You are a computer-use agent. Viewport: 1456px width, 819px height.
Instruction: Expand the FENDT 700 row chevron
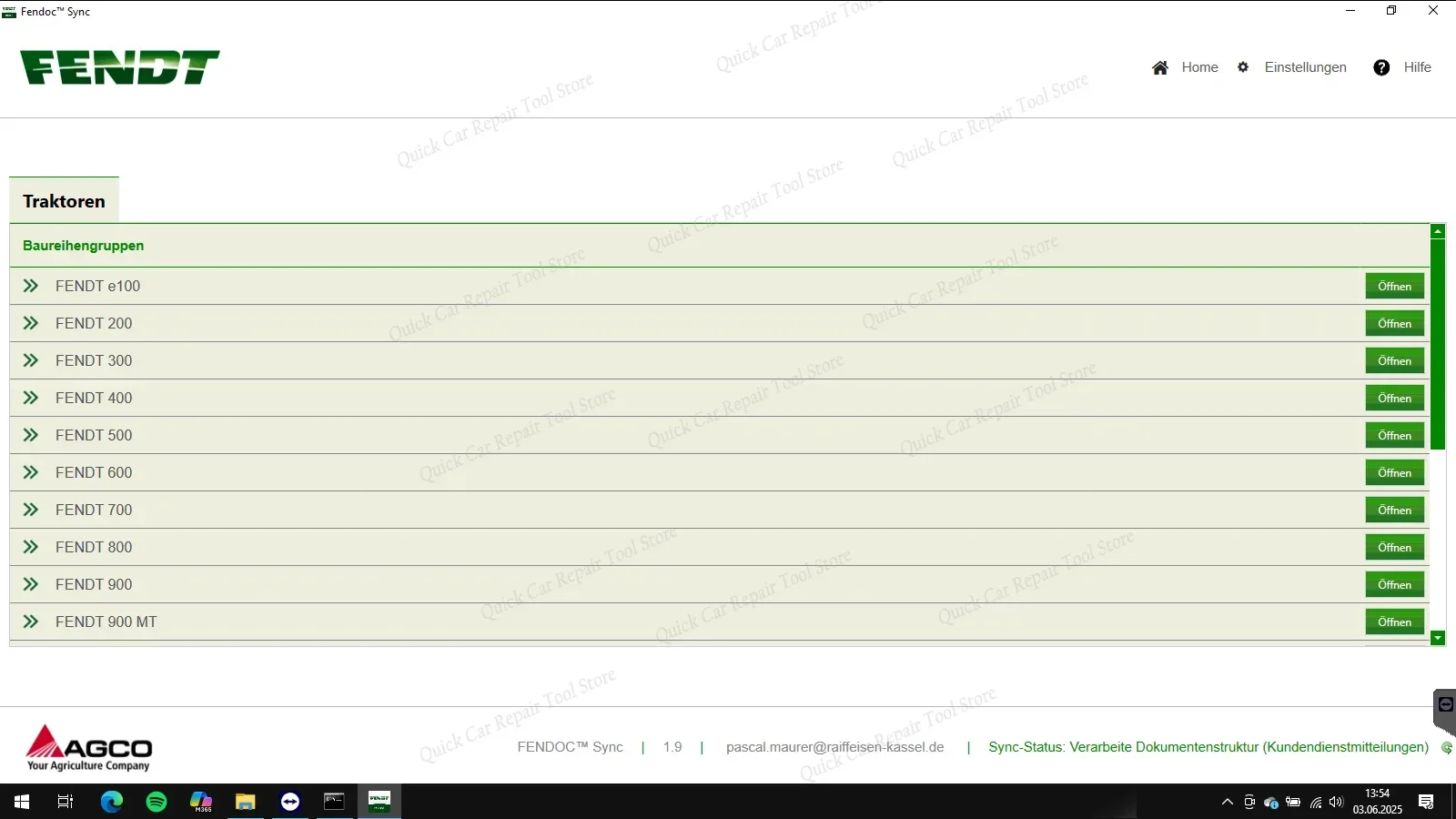31,510
